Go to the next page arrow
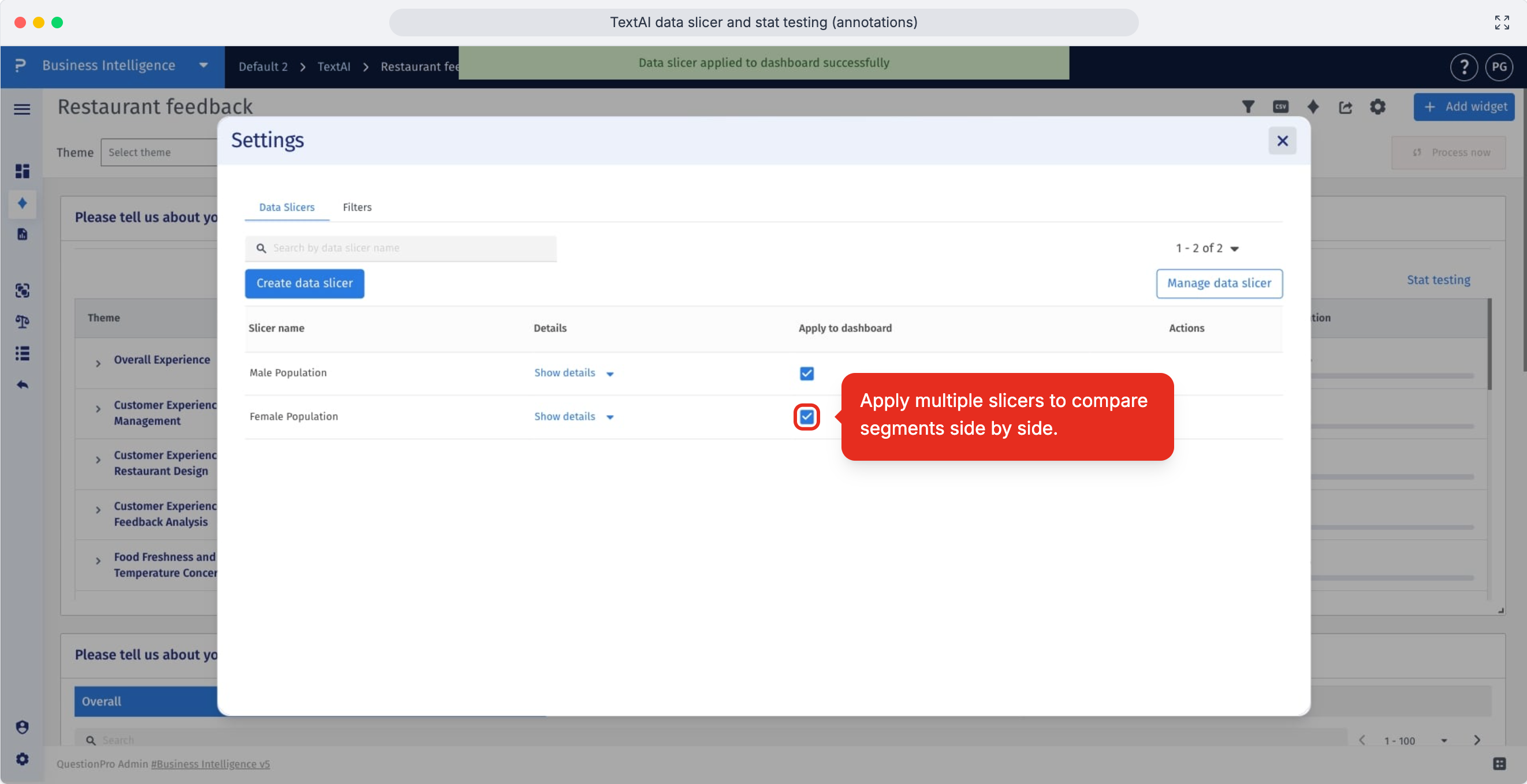This screenshot has height=784, width=1527. (1477, 740)
